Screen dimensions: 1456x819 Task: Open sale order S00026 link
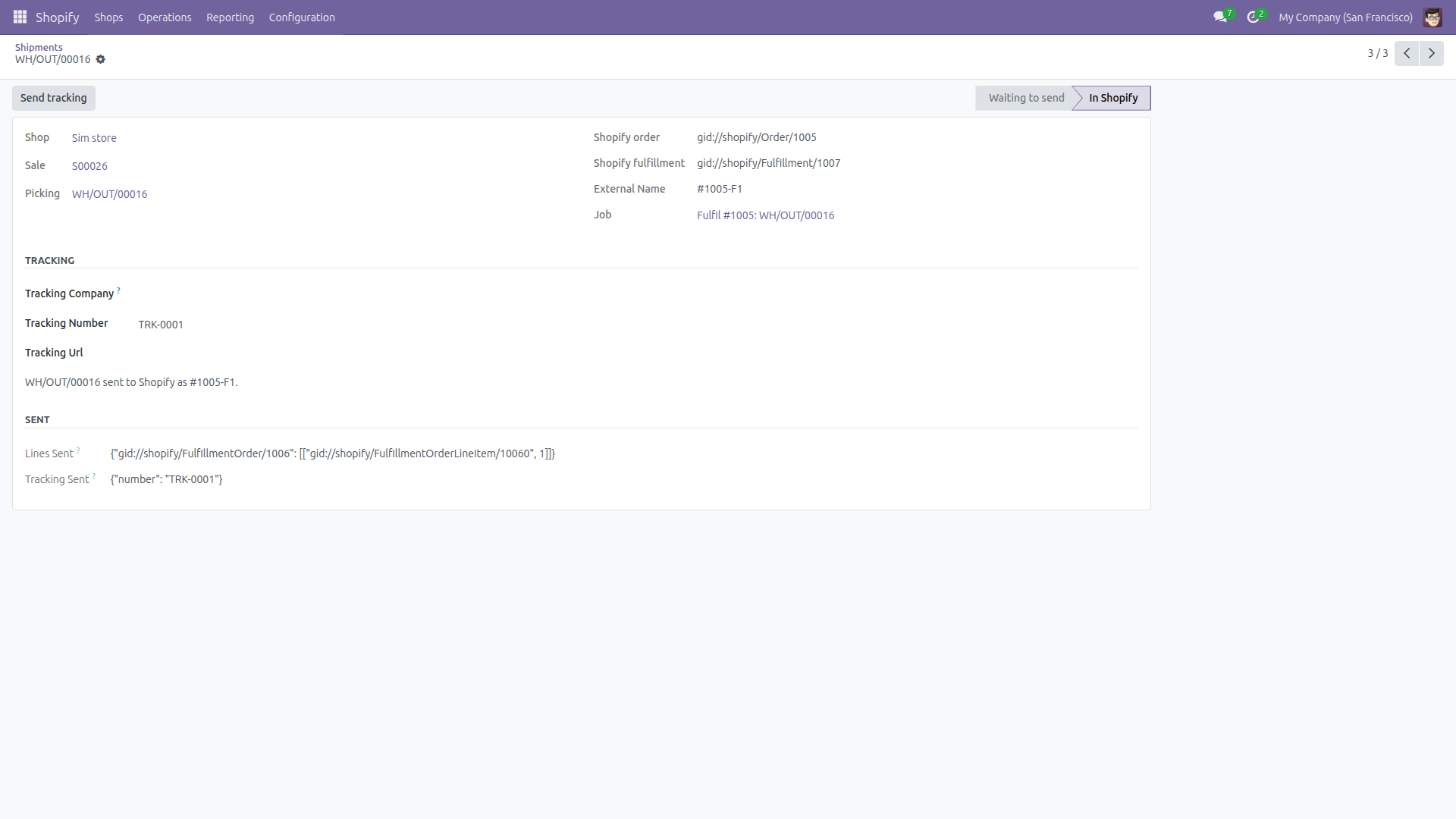(89, 166)
